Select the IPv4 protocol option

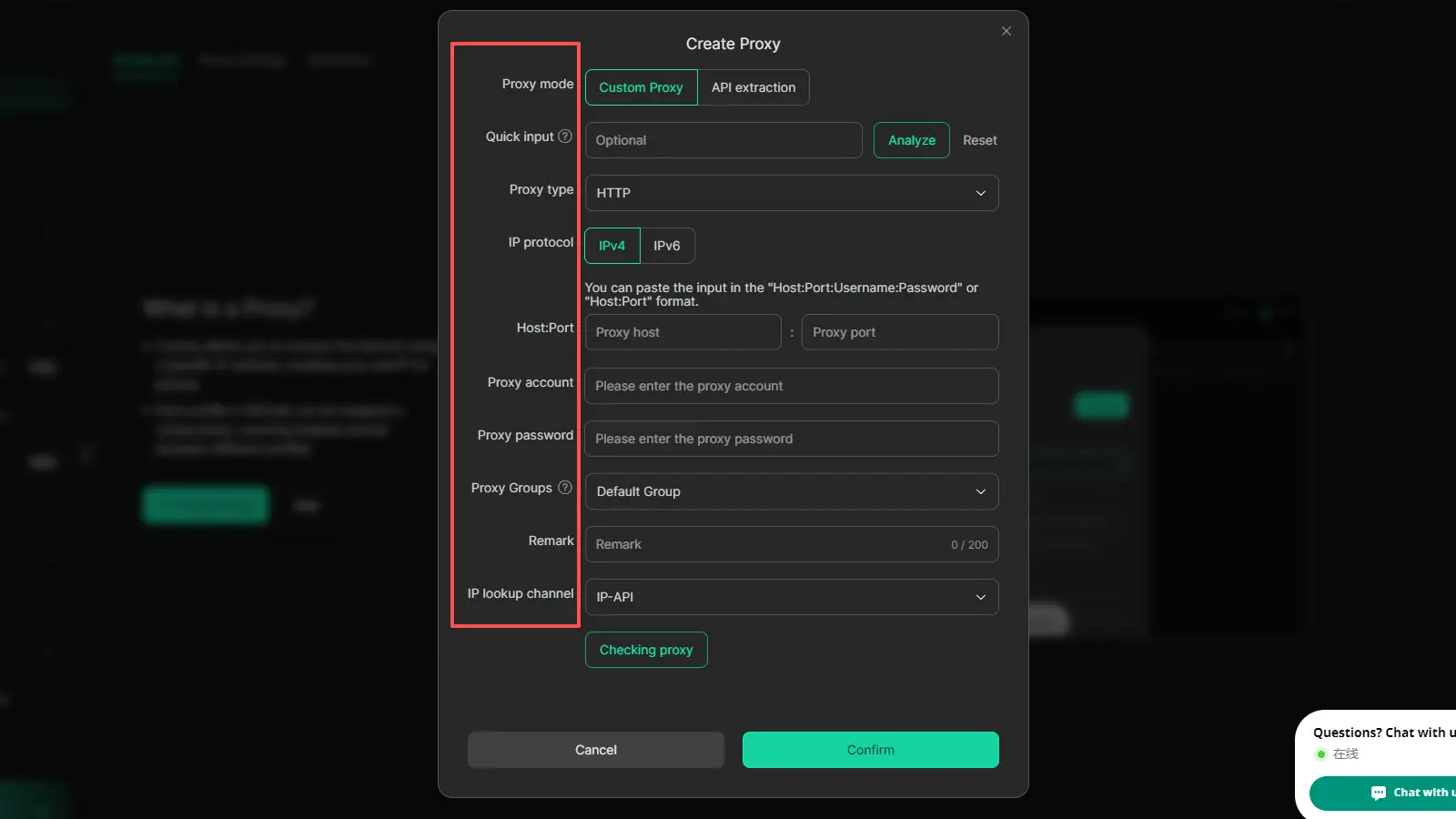[x=612, y=246]
